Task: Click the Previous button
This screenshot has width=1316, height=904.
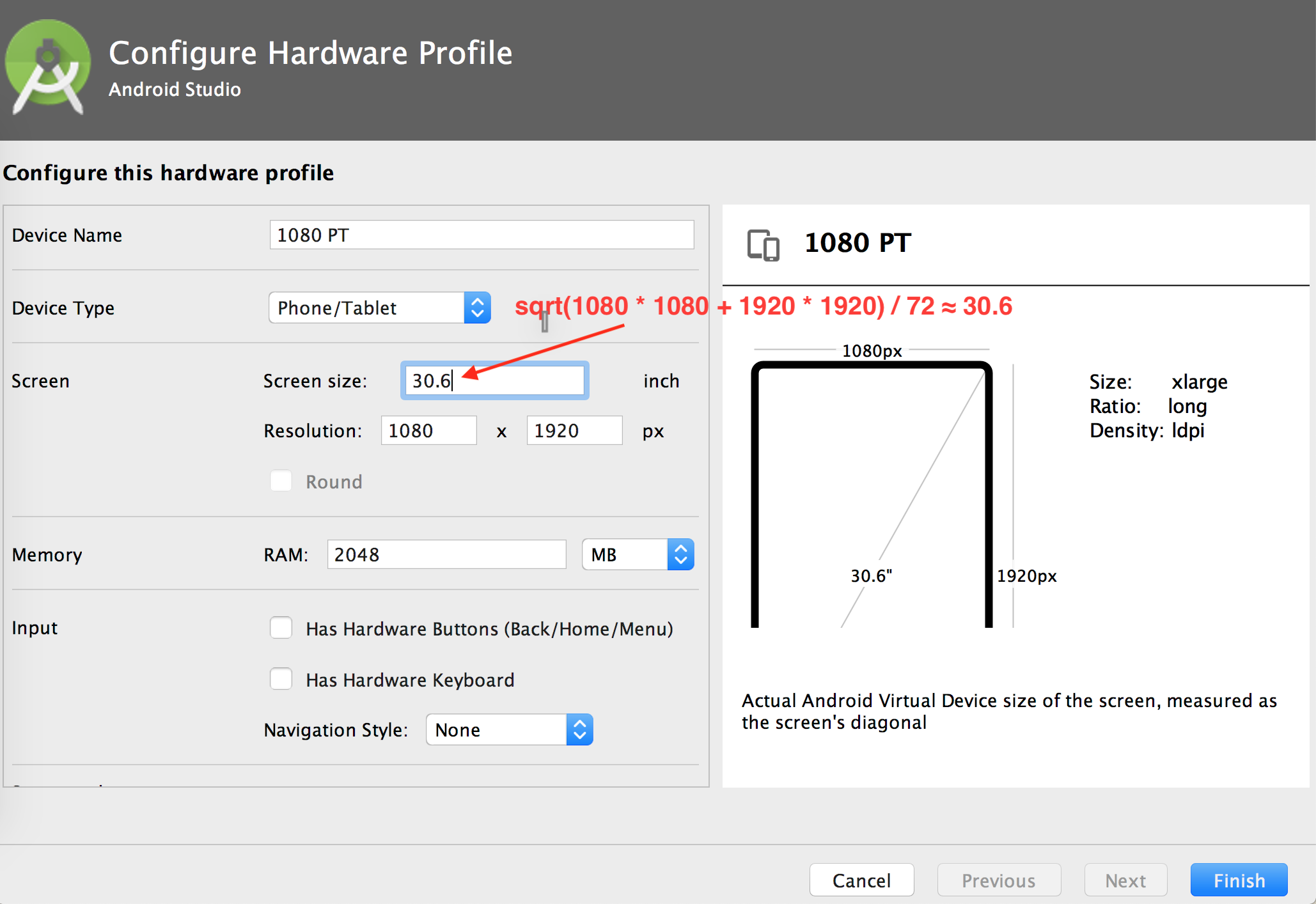Action: 998,880
